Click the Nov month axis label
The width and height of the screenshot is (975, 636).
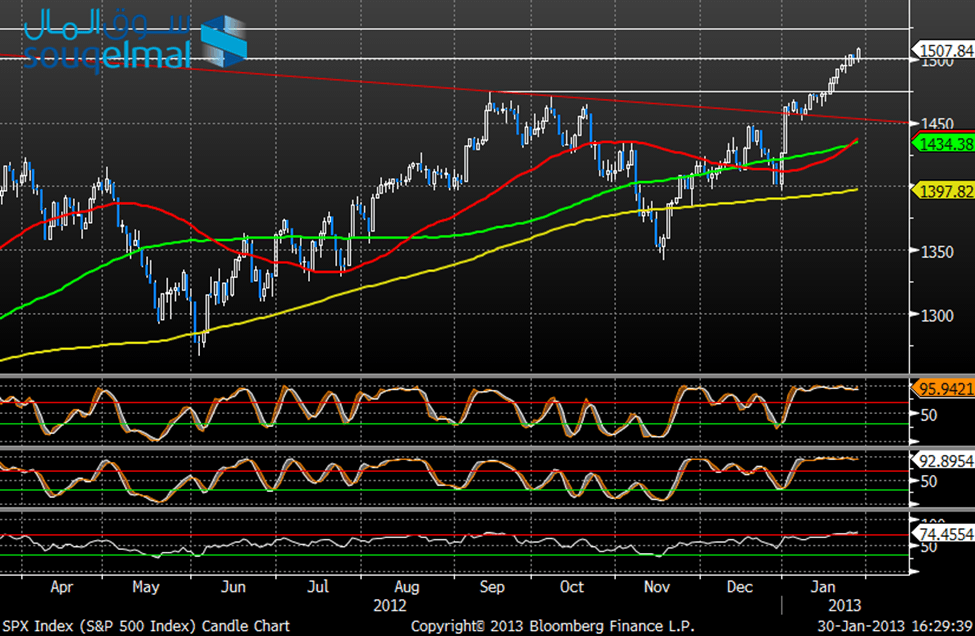pos(657,588)
